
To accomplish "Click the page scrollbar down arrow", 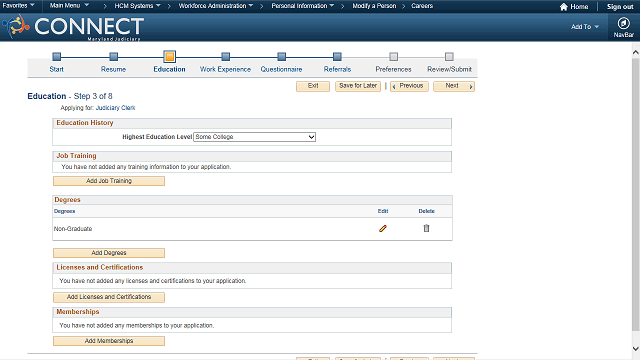I will tap(636, 349).
